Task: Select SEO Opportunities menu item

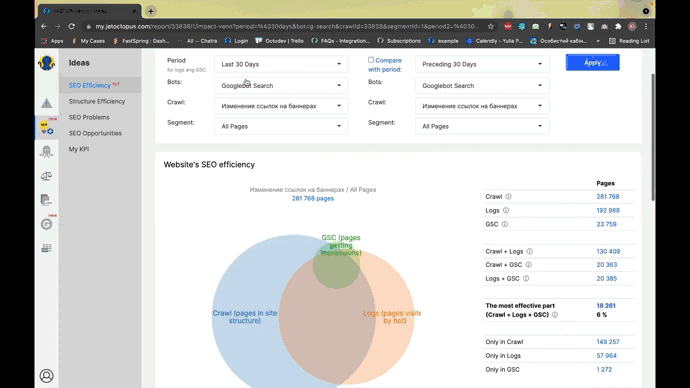Action: point(95,133)
